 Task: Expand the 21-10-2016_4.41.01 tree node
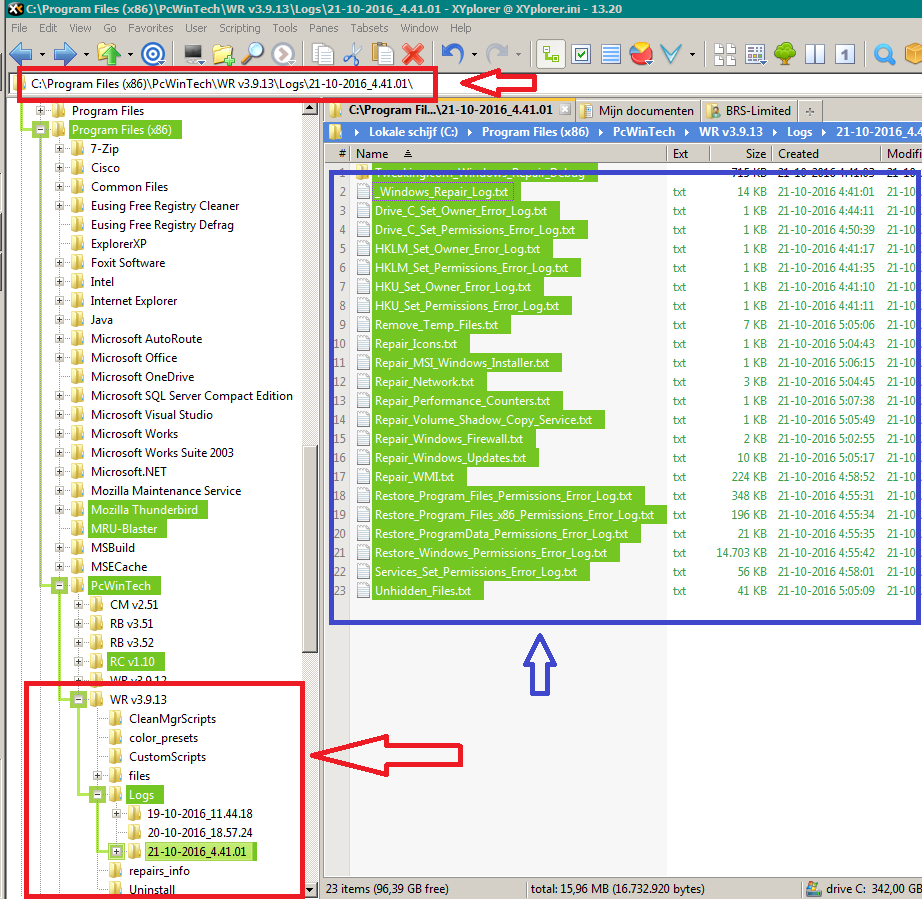pos(116,852)
